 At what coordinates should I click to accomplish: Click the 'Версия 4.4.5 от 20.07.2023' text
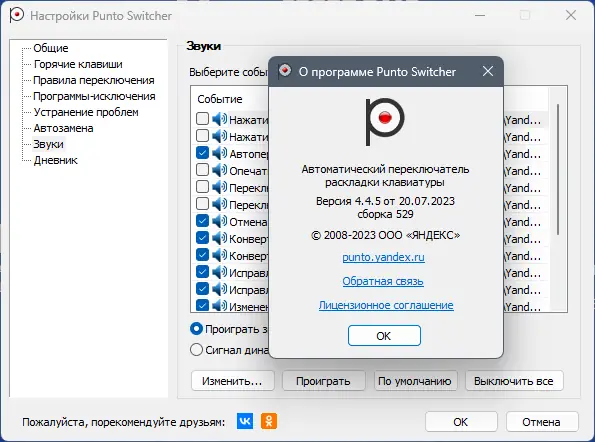coord(385,201)
